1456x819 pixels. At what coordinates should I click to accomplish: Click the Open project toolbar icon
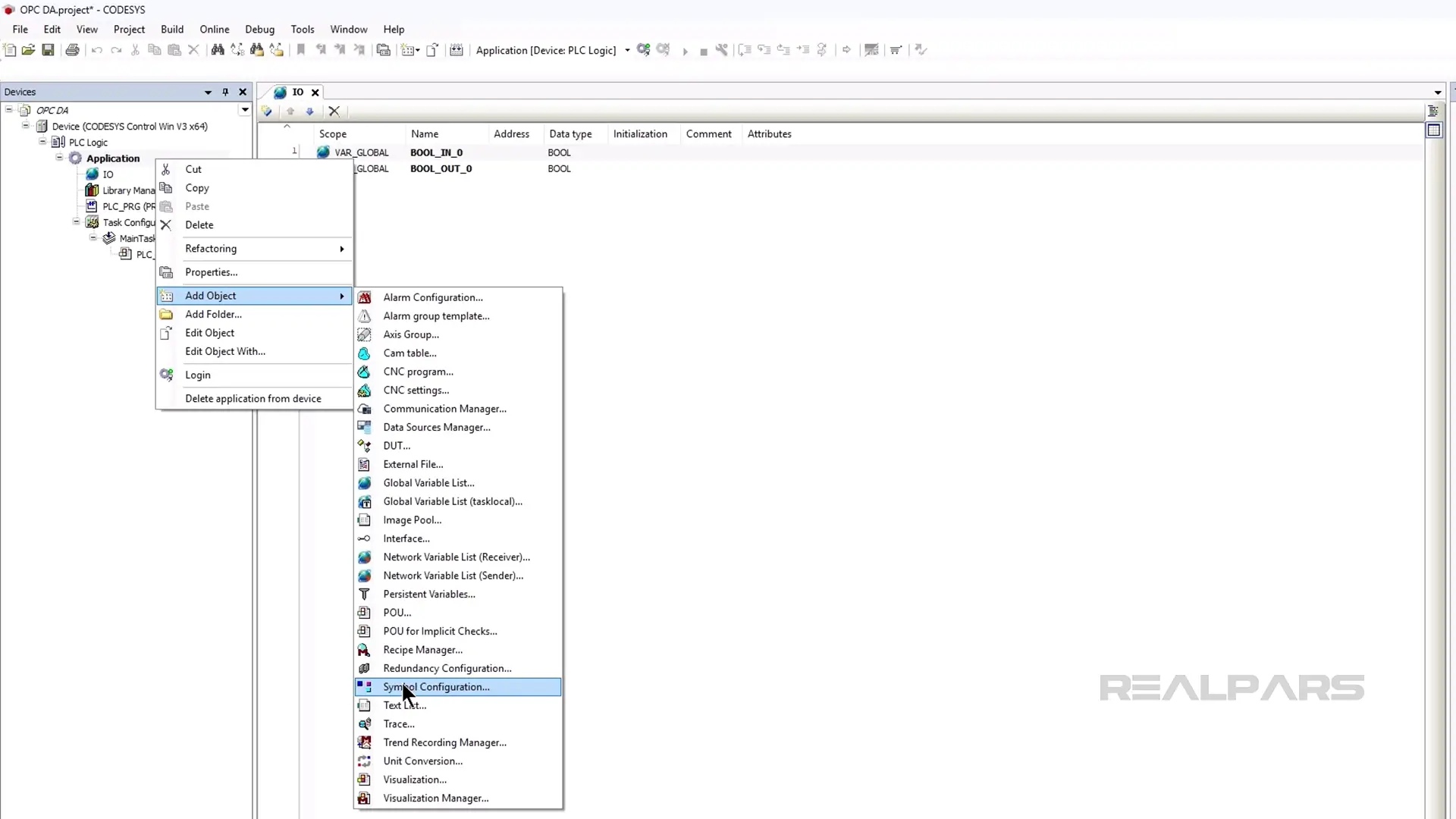tap(28, 50)
